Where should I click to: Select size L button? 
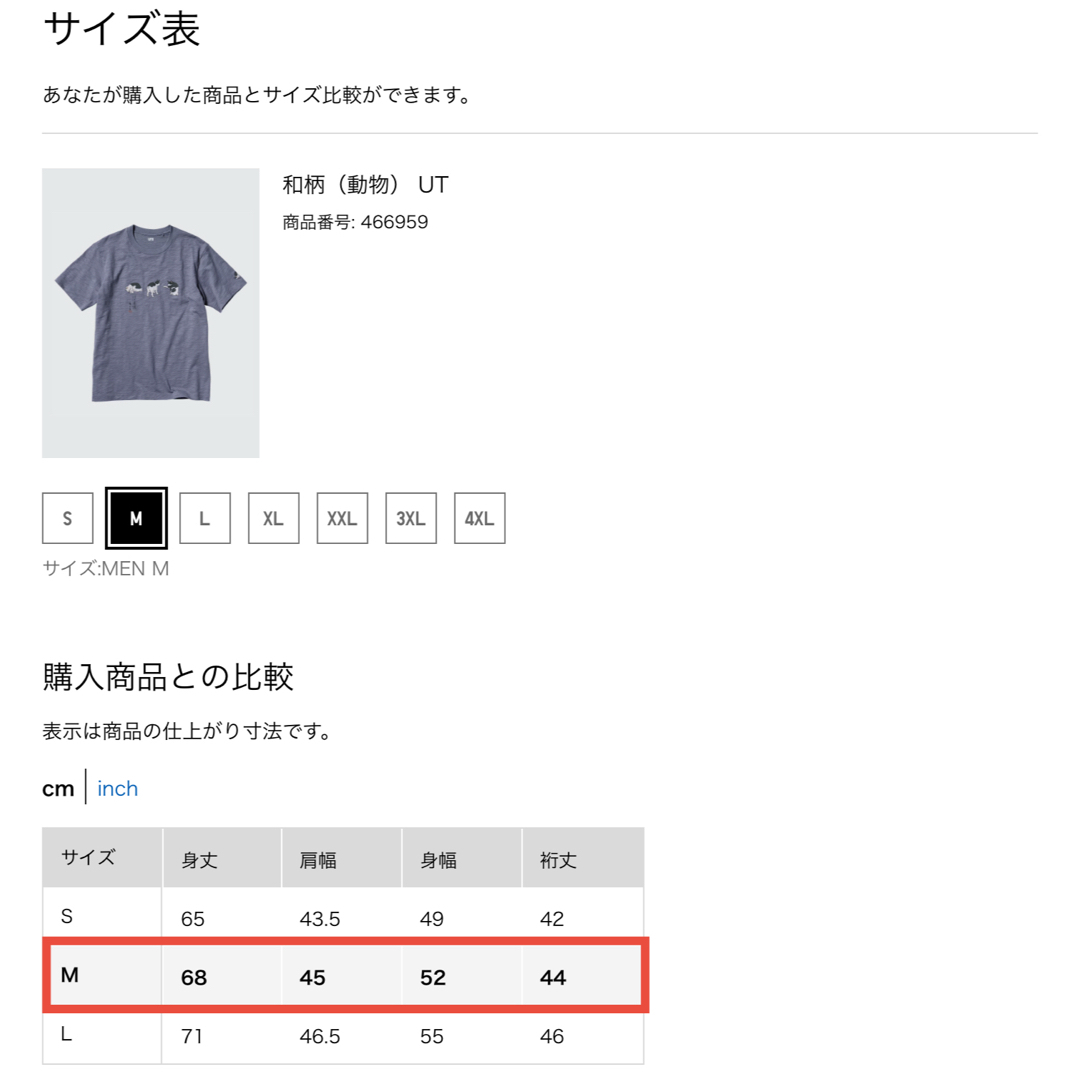205,518
